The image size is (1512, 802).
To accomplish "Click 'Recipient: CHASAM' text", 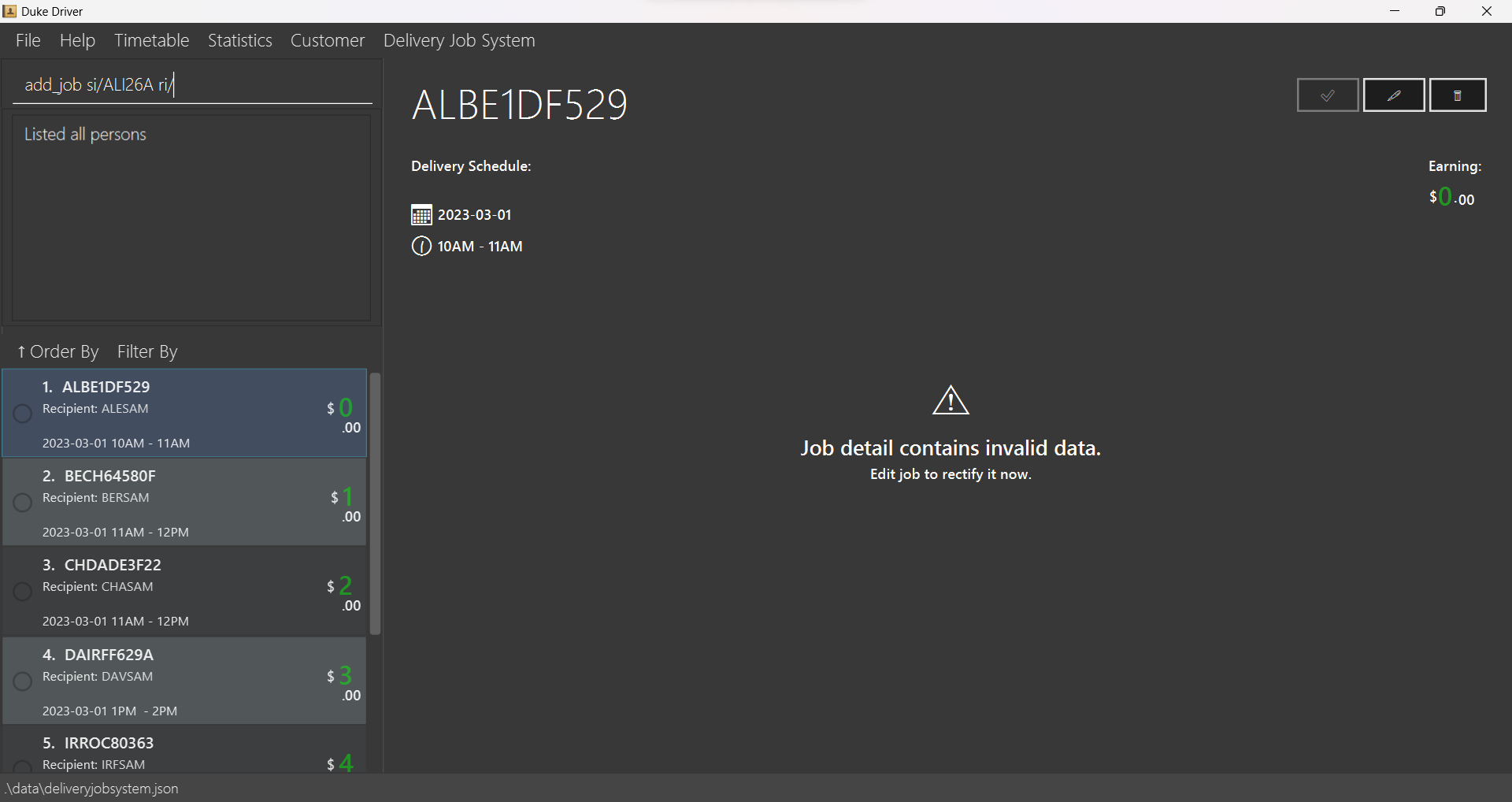I will tap(98, 587).
